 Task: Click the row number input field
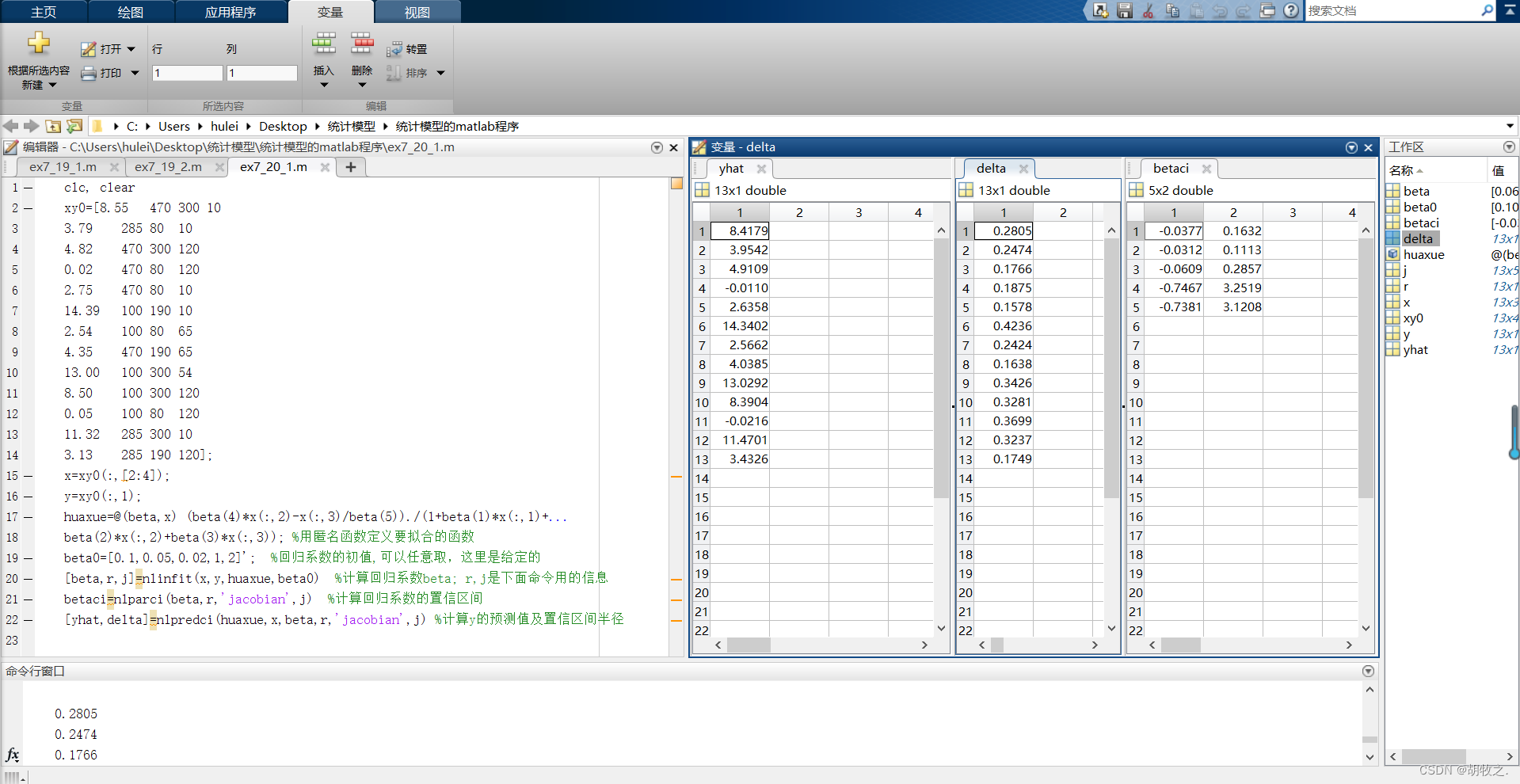187,73
